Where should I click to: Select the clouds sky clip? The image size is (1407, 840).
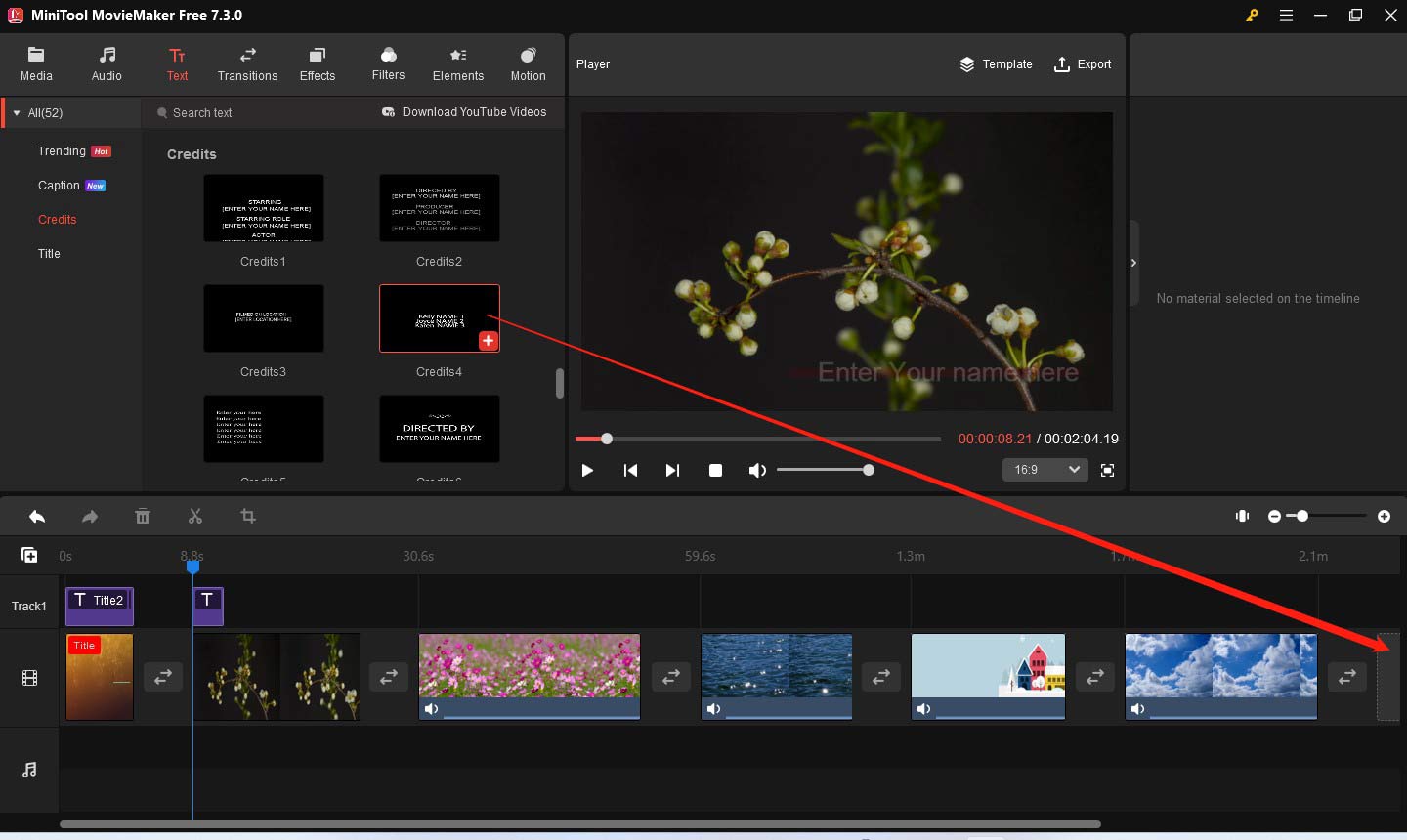(1221, 677)
